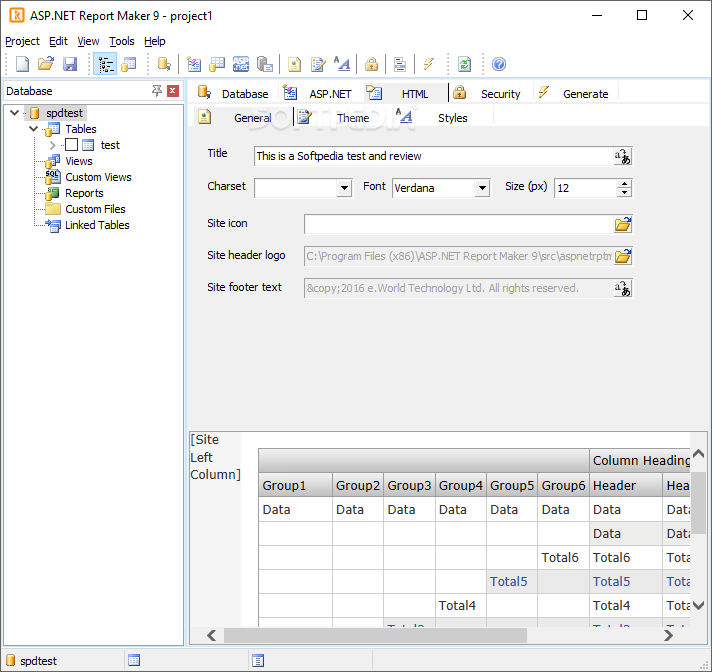Click the New Project toolbar icon

[22, 64]
